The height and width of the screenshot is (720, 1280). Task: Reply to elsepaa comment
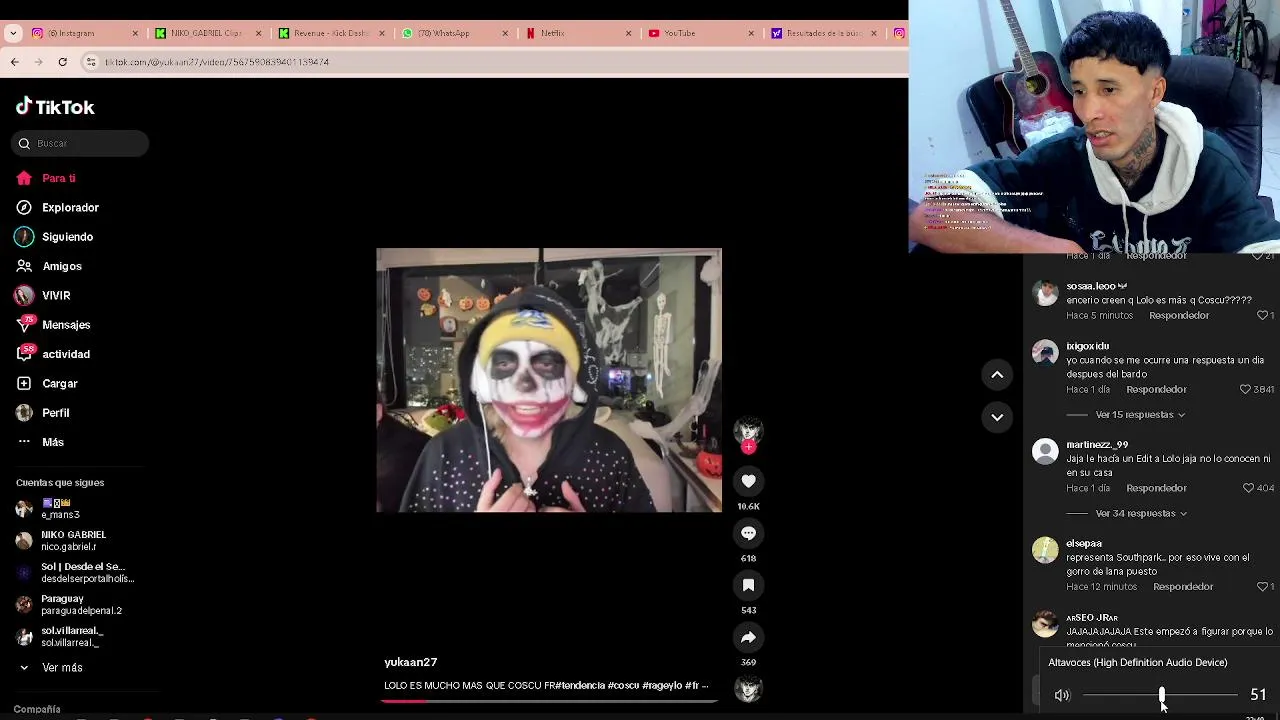(1183, 586)
